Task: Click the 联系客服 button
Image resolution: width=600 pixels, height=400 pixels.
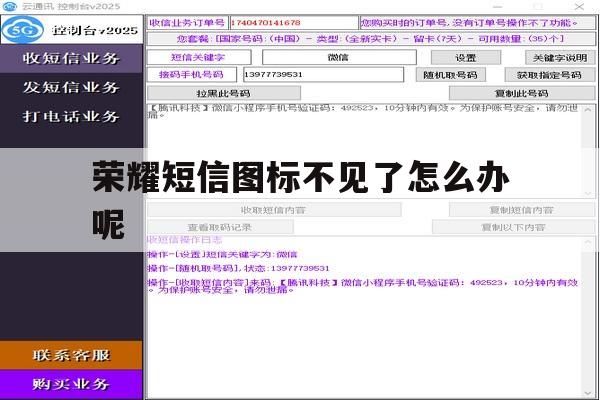Action: 71,355
